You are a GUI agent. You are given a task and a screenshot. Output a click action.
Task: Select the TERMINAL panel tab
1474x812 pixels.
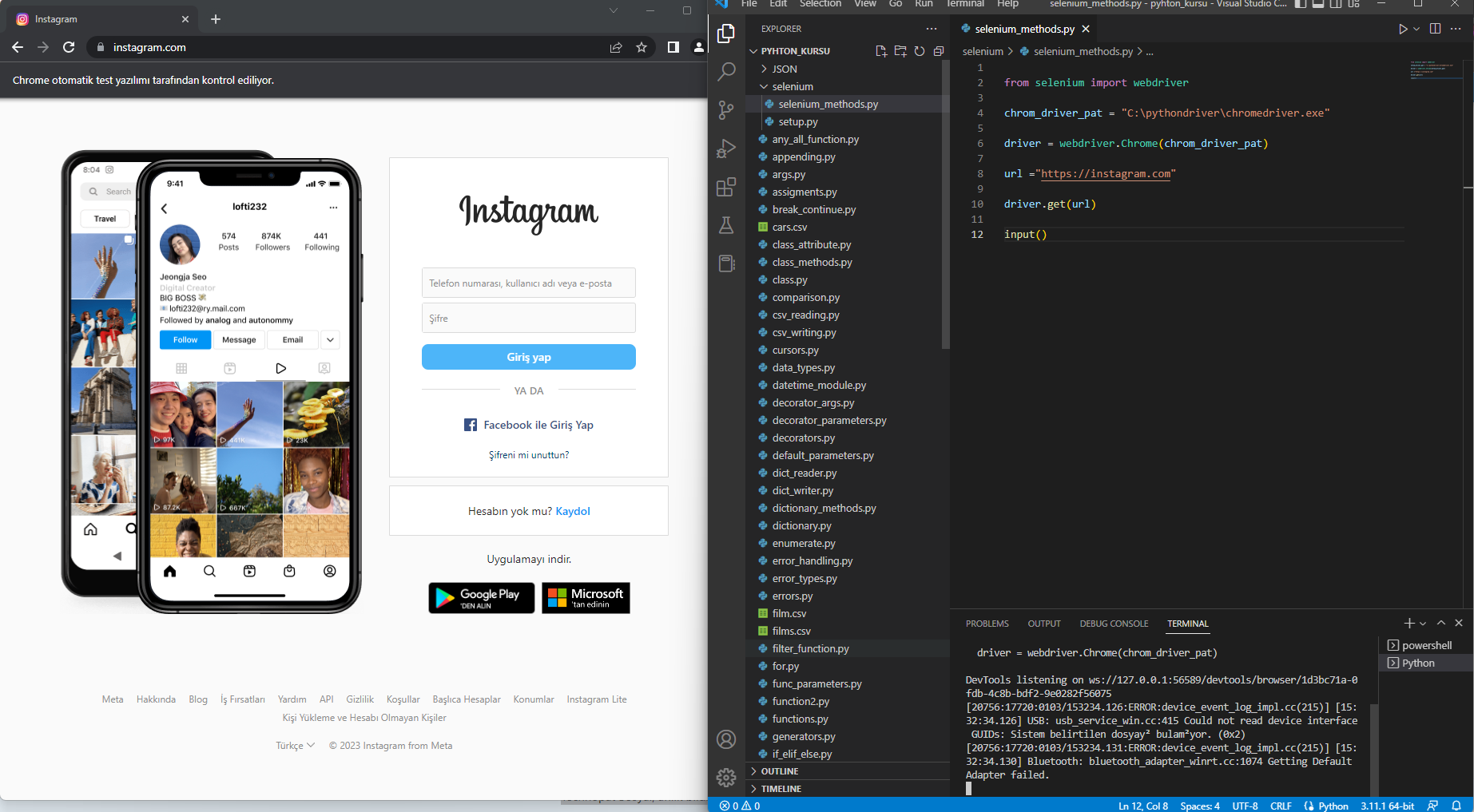(x=1188, y=624)
